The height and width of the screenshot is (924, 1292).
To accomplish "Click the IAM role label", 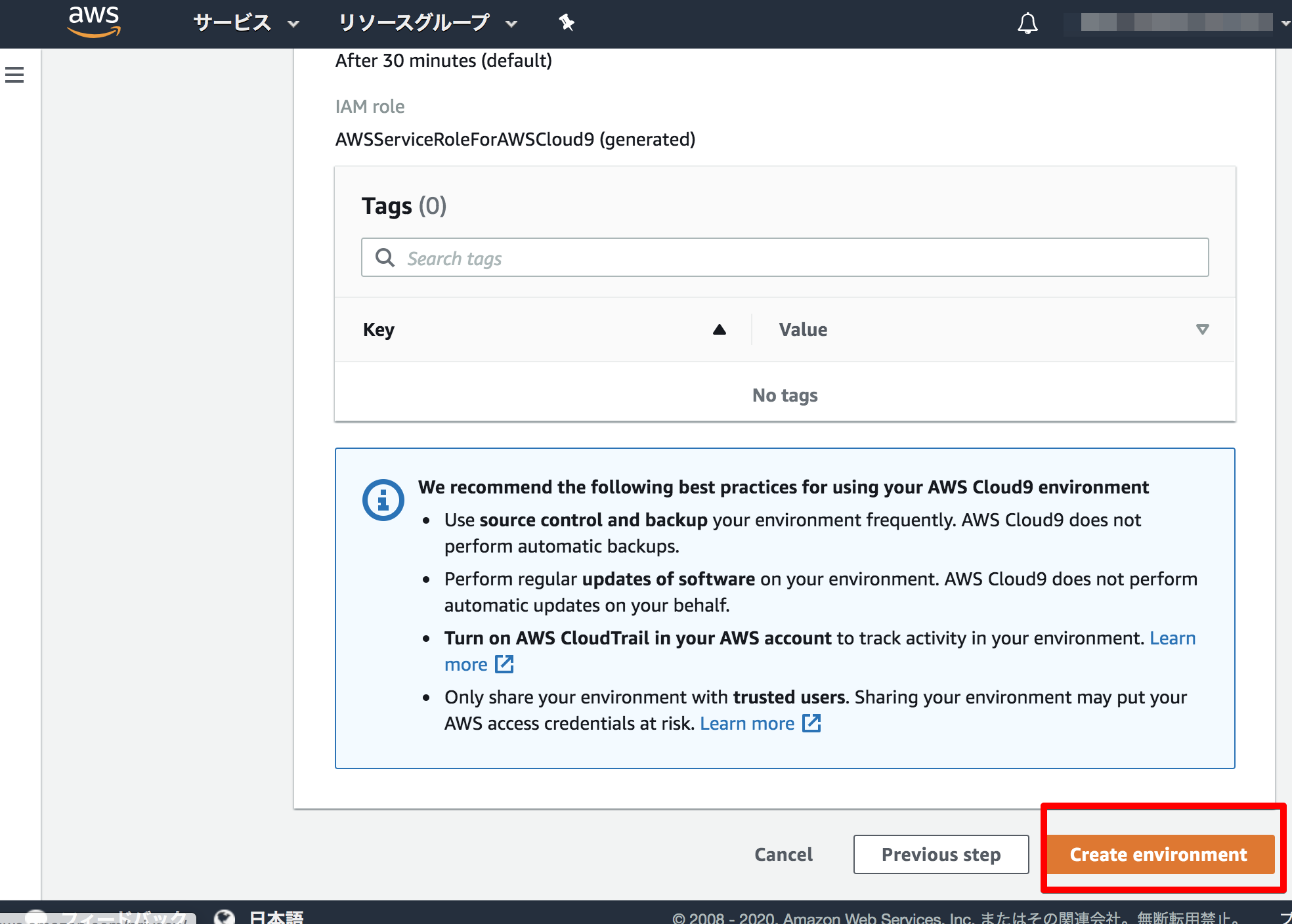I will coord(370,106).
